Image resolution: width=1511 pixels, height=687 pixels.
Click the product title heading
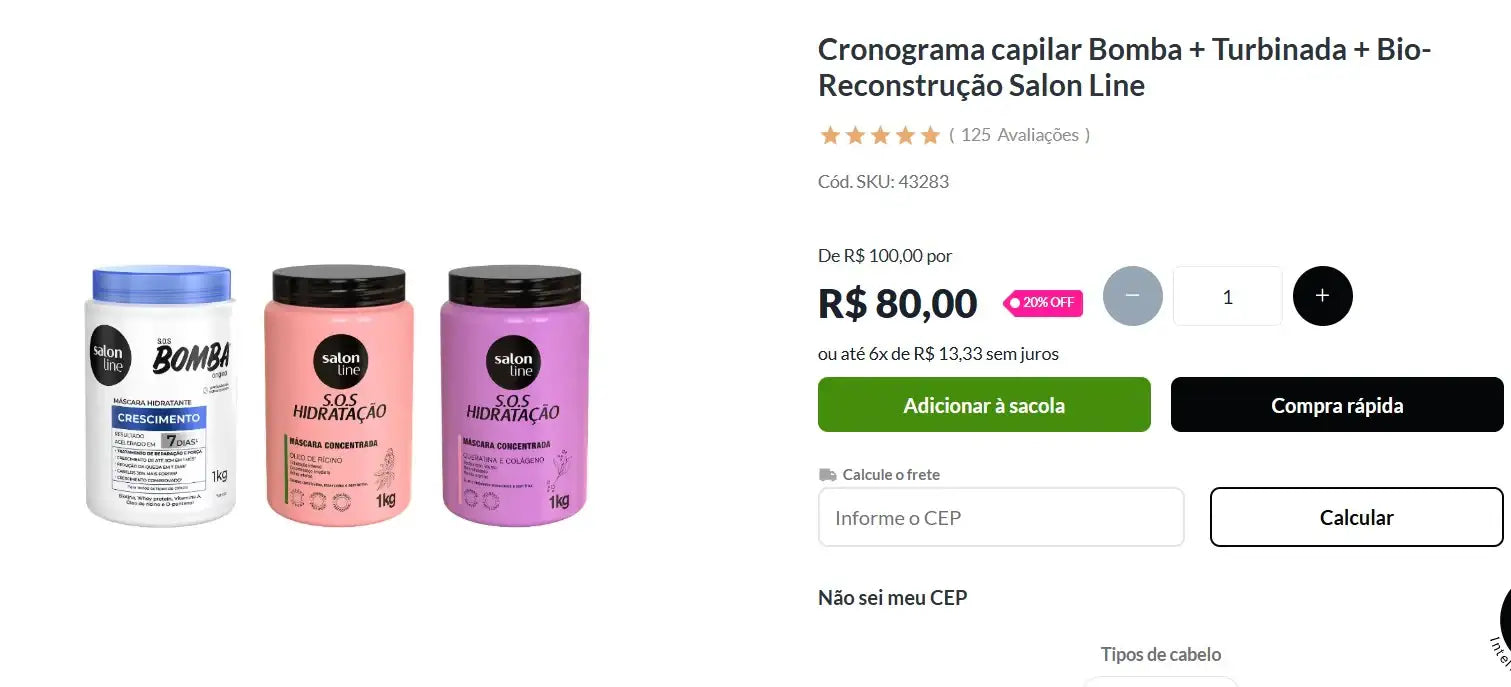[x=1125, y=67]
